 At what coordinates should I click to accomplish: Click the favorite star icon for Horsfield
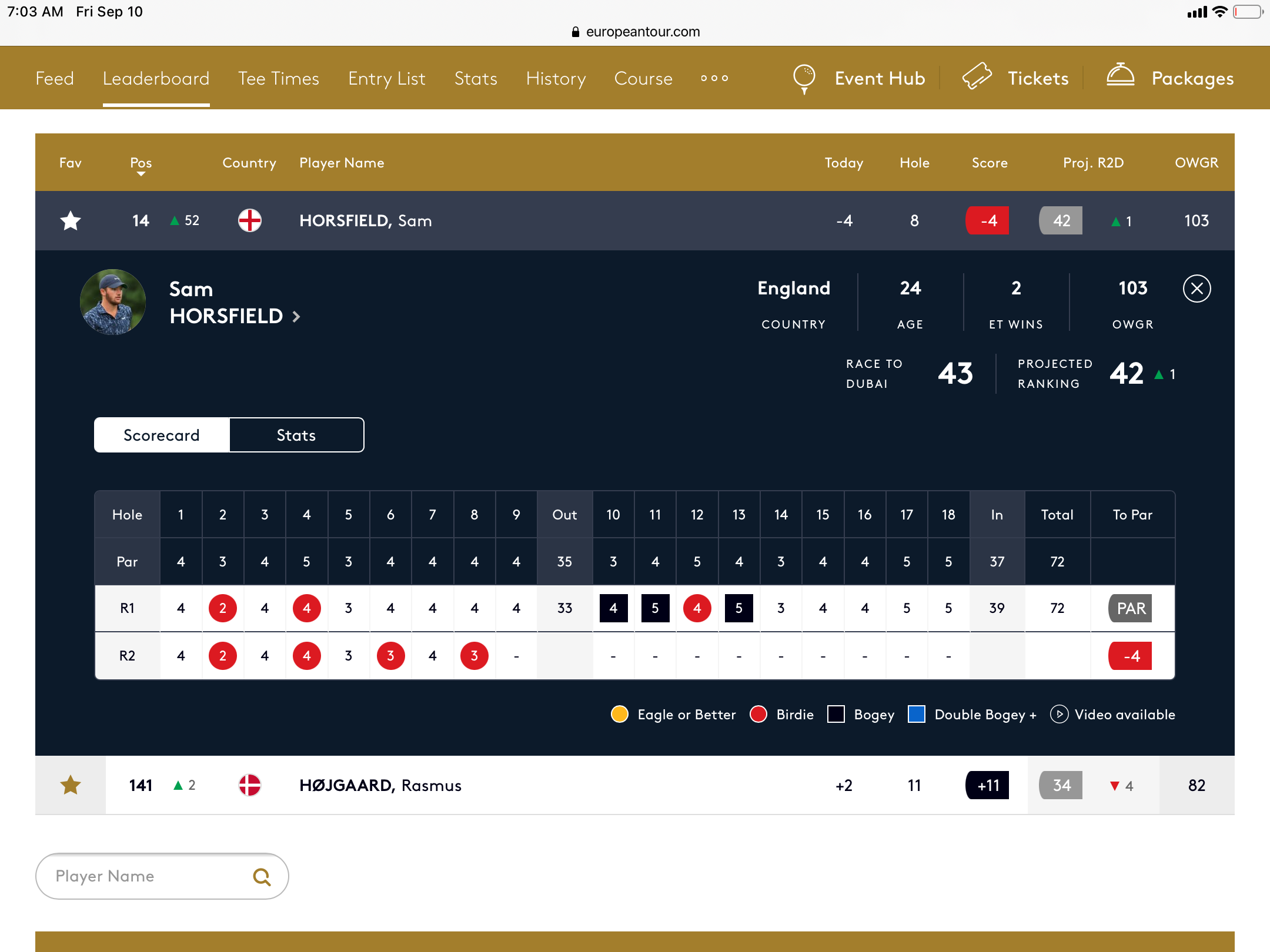[71, 221]
